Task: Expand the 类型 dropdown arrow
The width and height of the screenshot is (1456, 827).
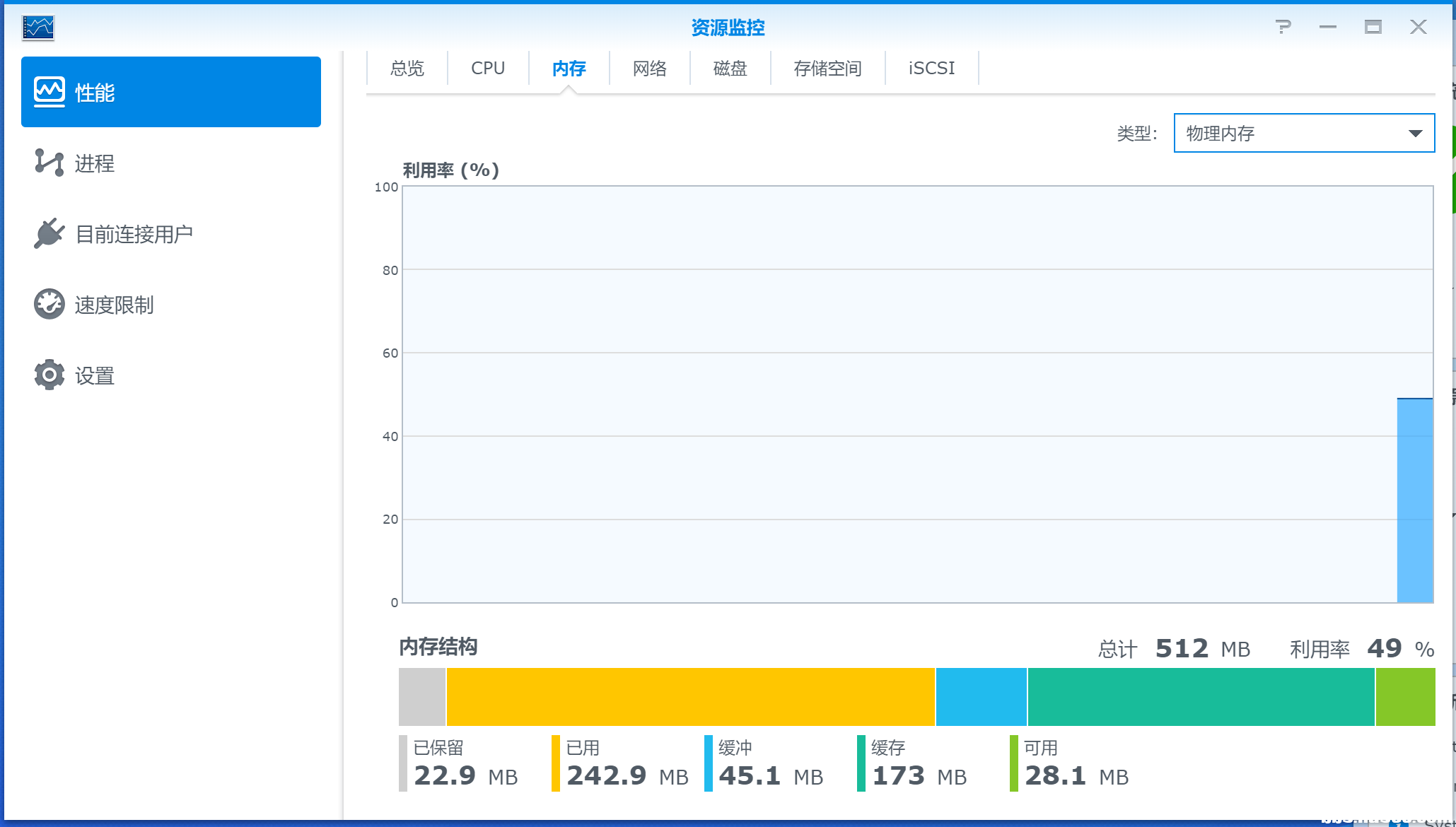Action: [x=1416, y=133]
